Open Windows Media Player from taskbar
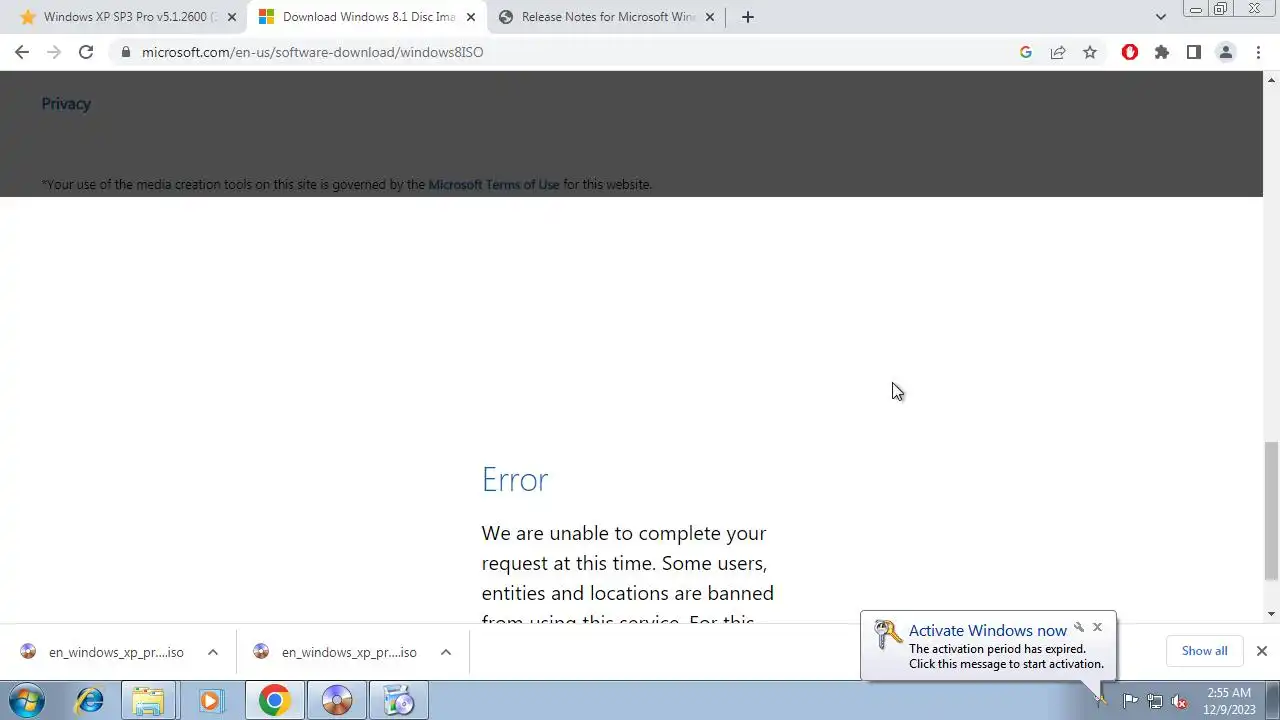 [210, 700]
